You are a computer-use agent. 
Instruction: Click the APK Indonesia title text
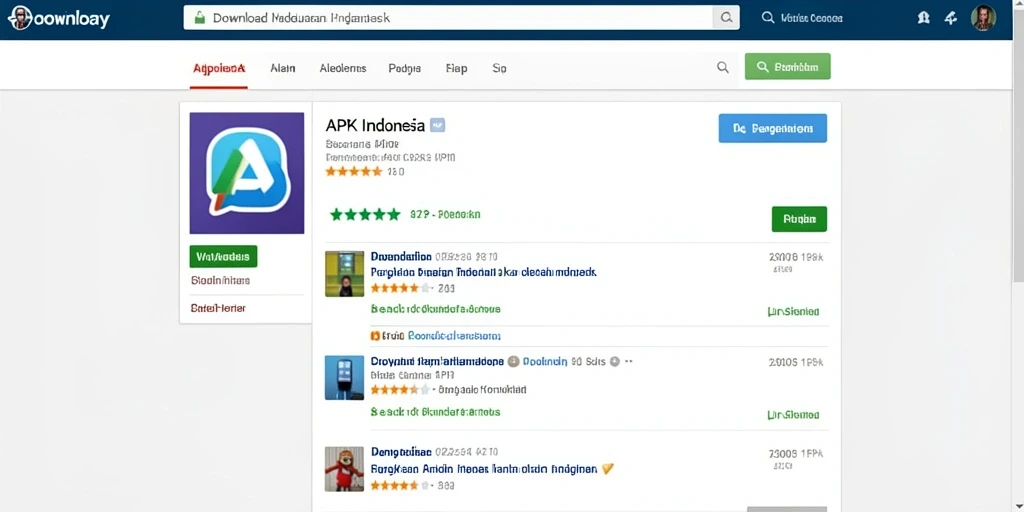click(375, 125)
